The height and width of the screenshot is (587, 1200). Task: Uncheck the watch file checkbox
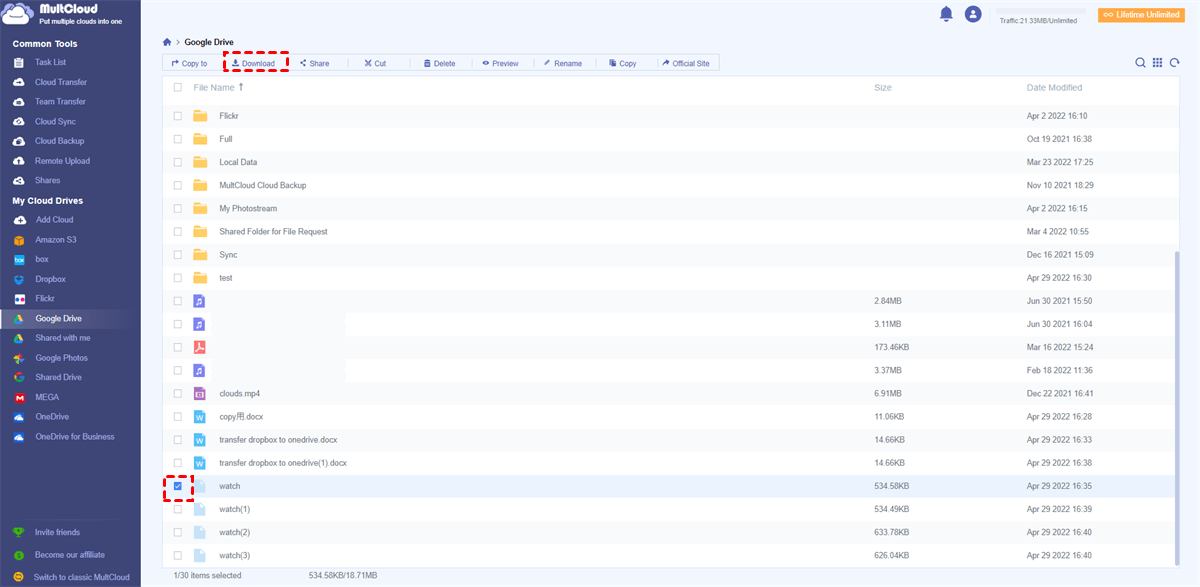178,486
